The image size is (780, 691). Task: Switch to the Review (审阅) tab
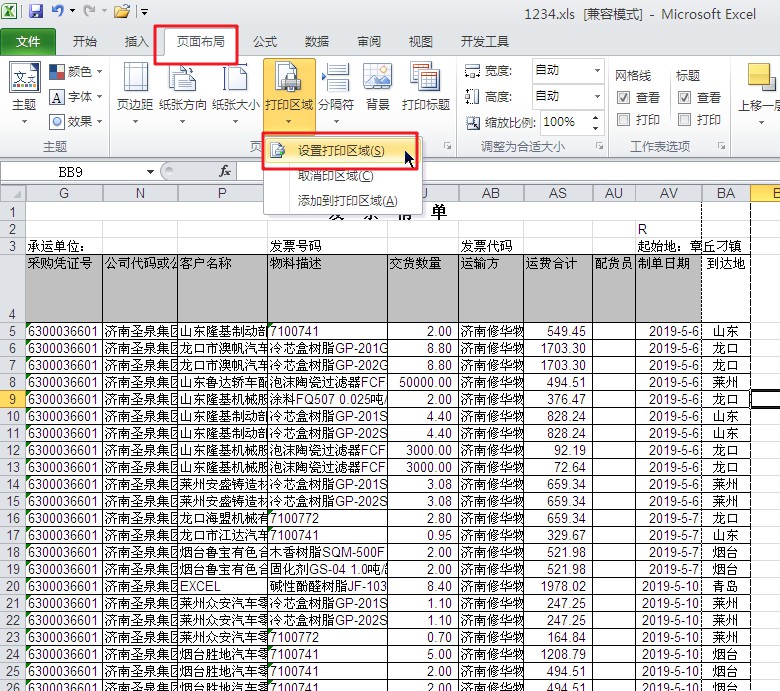click(369, 42)
